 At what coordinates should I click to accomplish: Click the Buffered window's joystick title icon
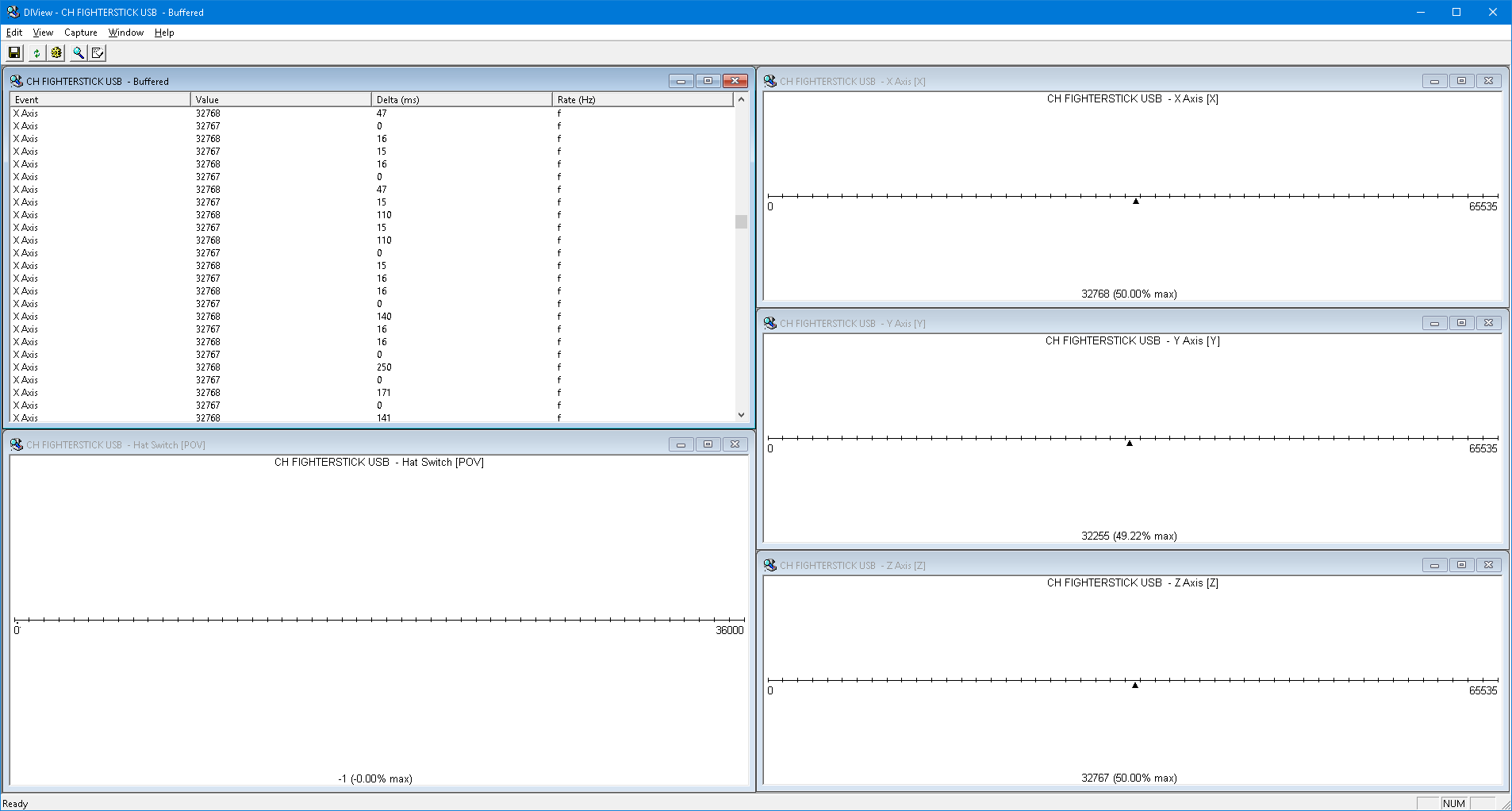click(x=17, y=81)
